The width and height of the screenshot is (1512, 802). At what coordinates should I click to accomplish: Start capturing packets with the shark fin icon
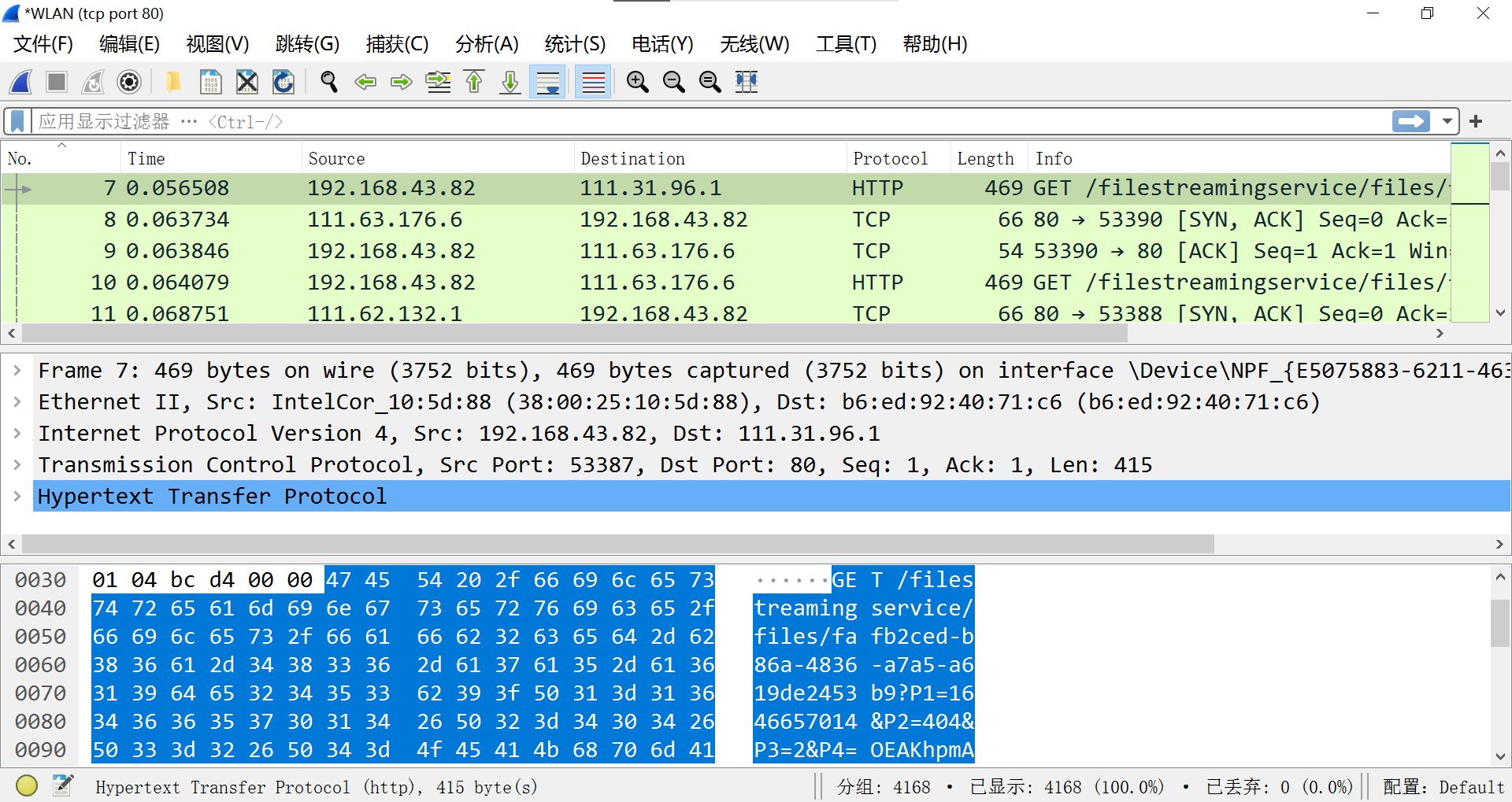click(21, 82)
